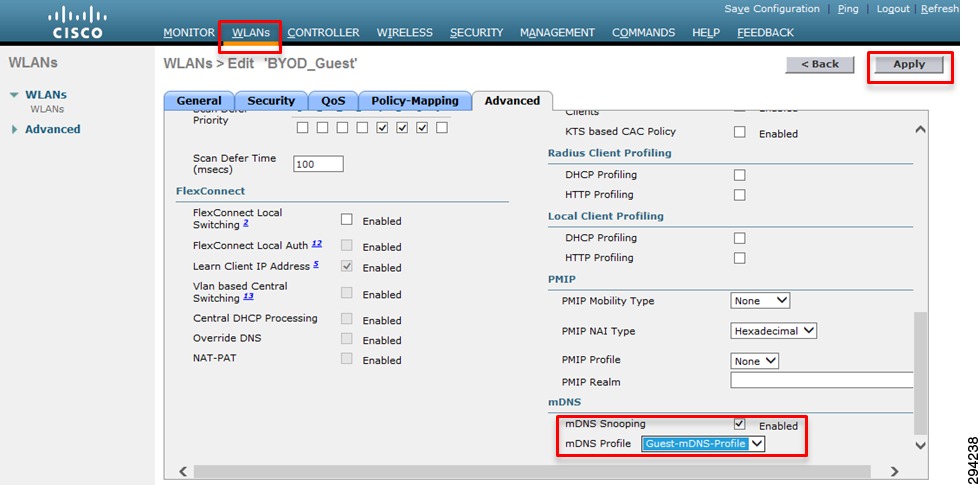979x485 pixels.
Task: Expand the Advanced sidebar tree node
Action: pyautogui.click(x=14, y=129)
